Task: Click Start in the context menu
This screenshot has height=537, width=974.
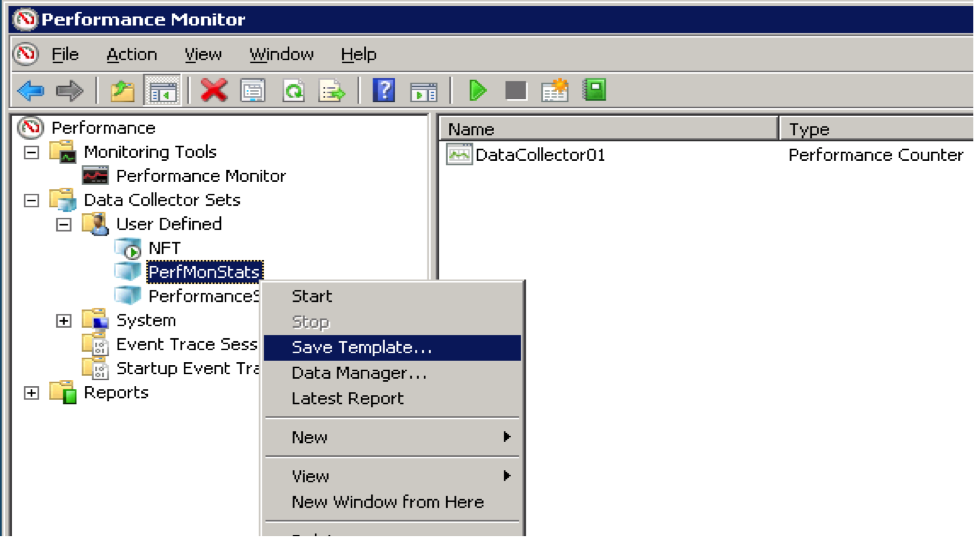Action: (x=311, y=296)
